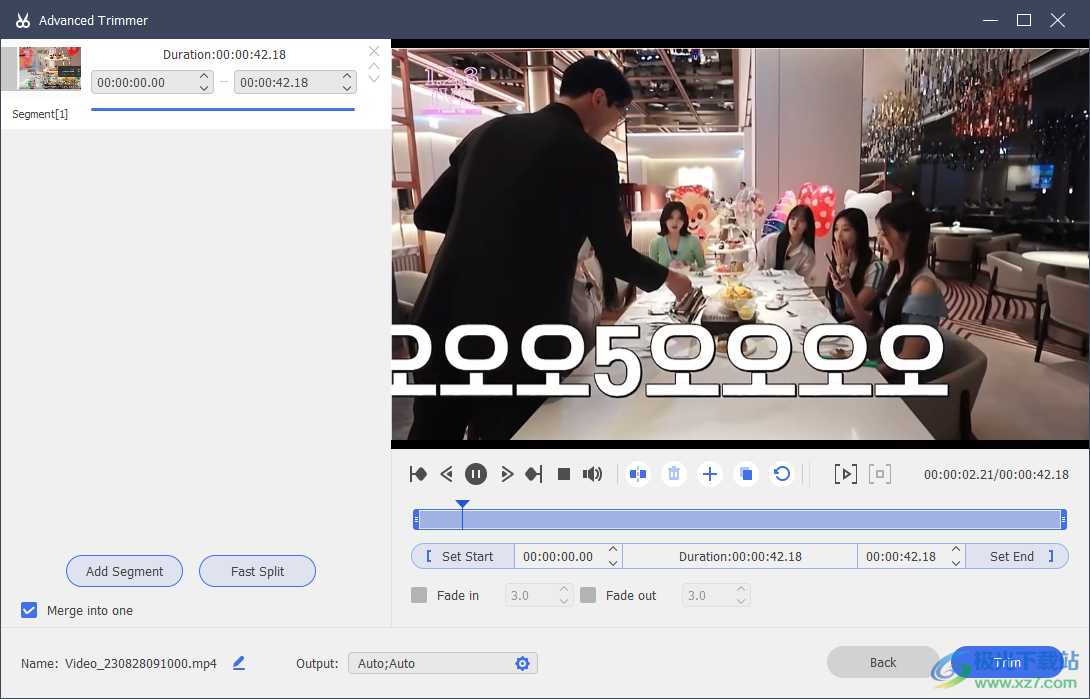The height and width of the screenshot is (699, 1090).
Task: Mute the volume speaker icon
Action: [x=592, y=474]
